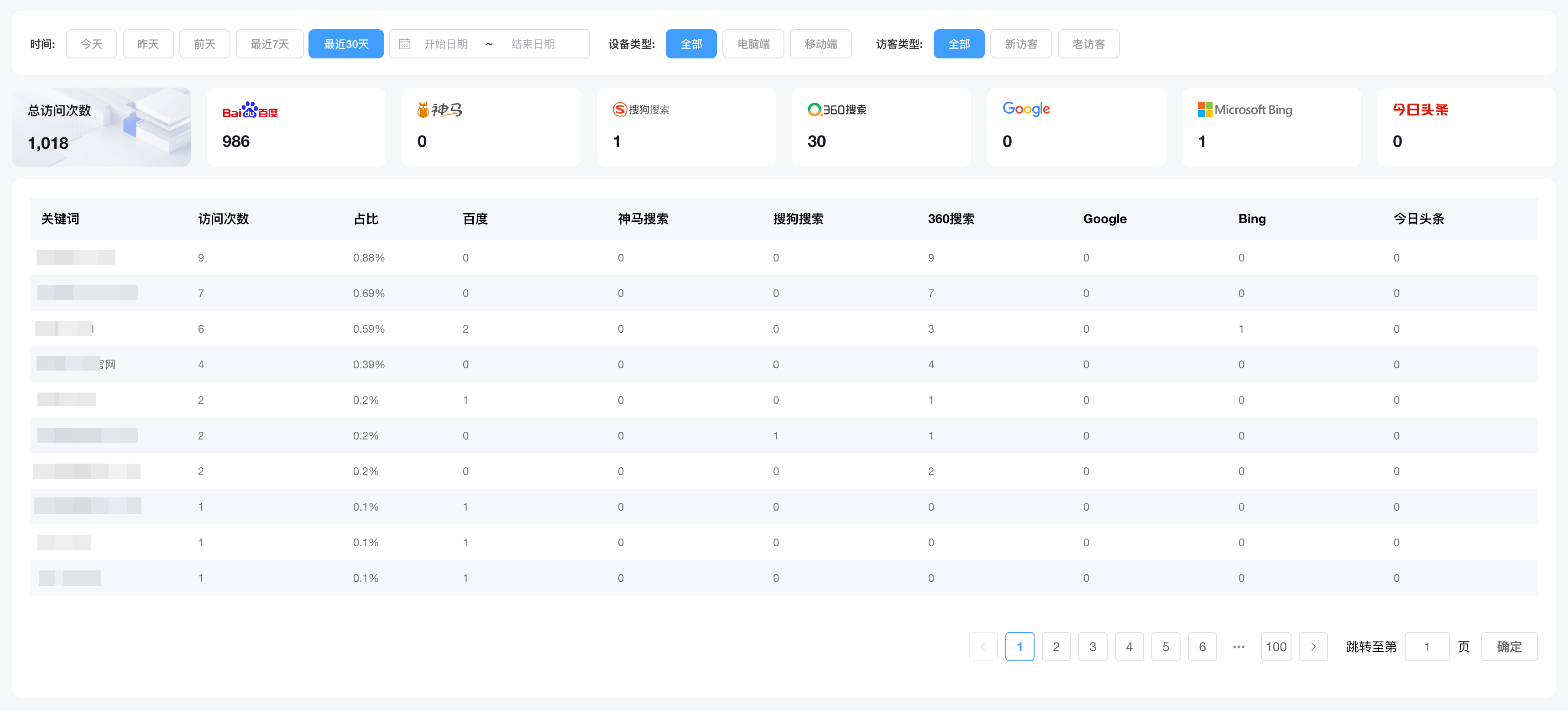1568x711 pixels.
Task: Go to page 3 in pagination
Action: point(1092,647)
